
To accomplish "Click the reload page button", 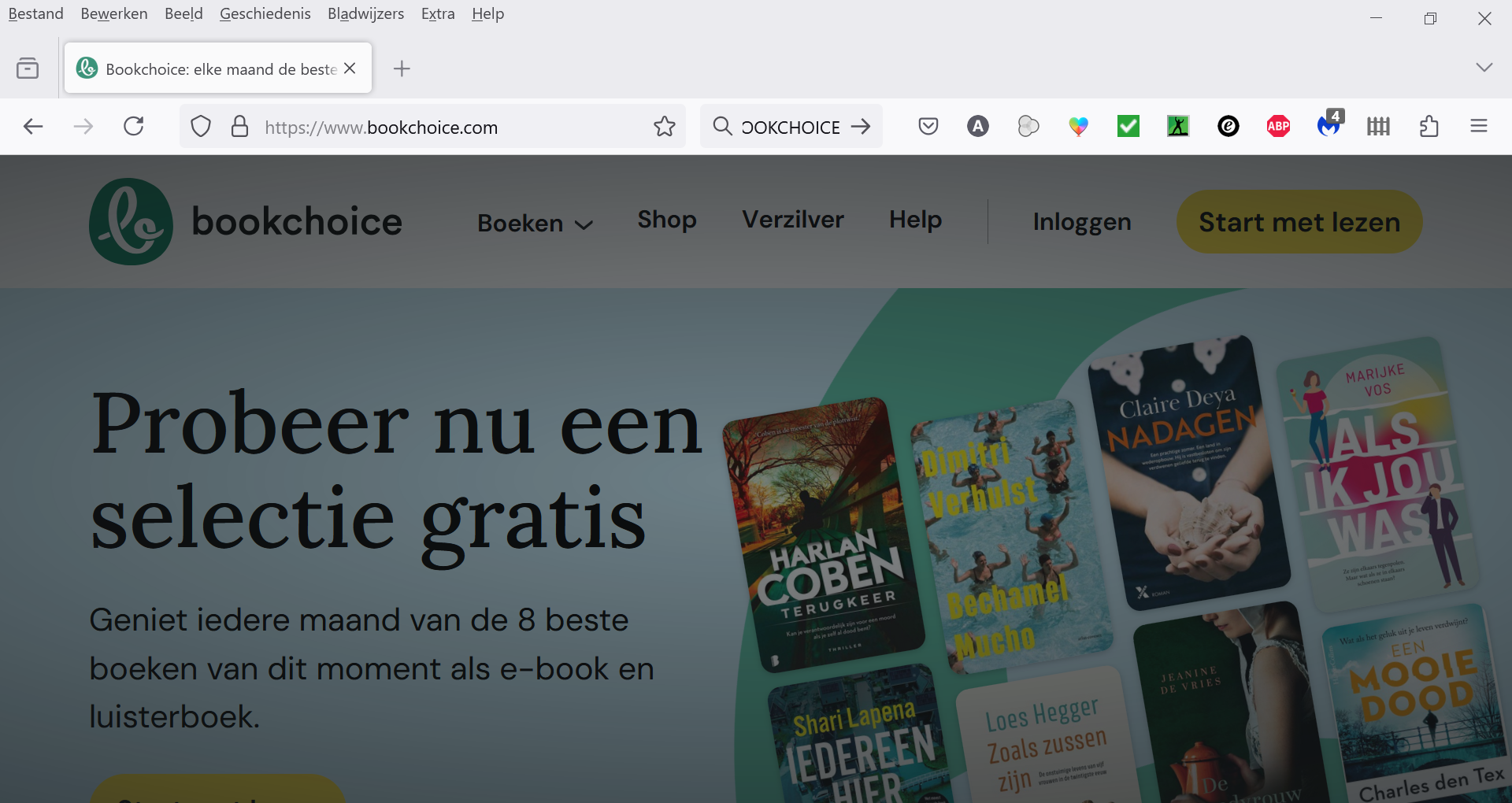I will click(x=133, y=126).
